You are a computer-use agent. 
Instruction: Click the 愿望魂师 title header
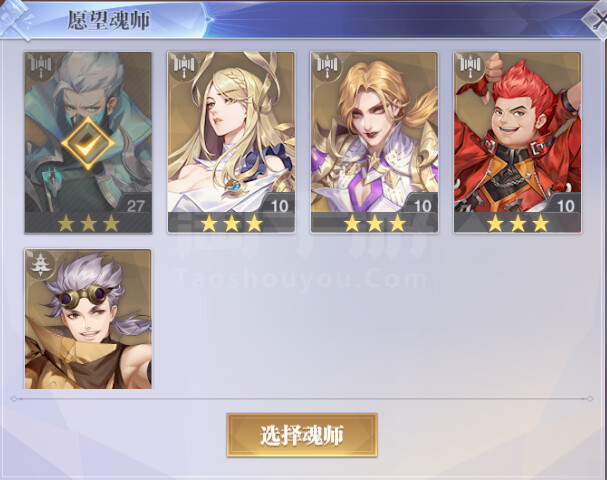click(108, 20)
